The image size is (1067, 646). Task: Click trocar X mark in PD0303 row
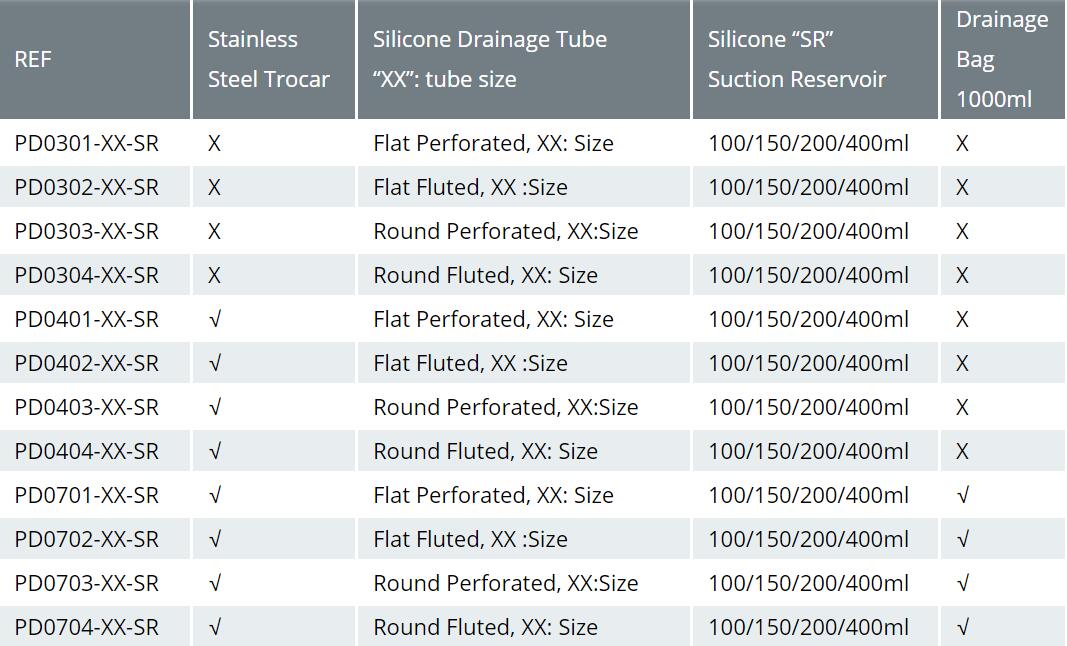214,231
